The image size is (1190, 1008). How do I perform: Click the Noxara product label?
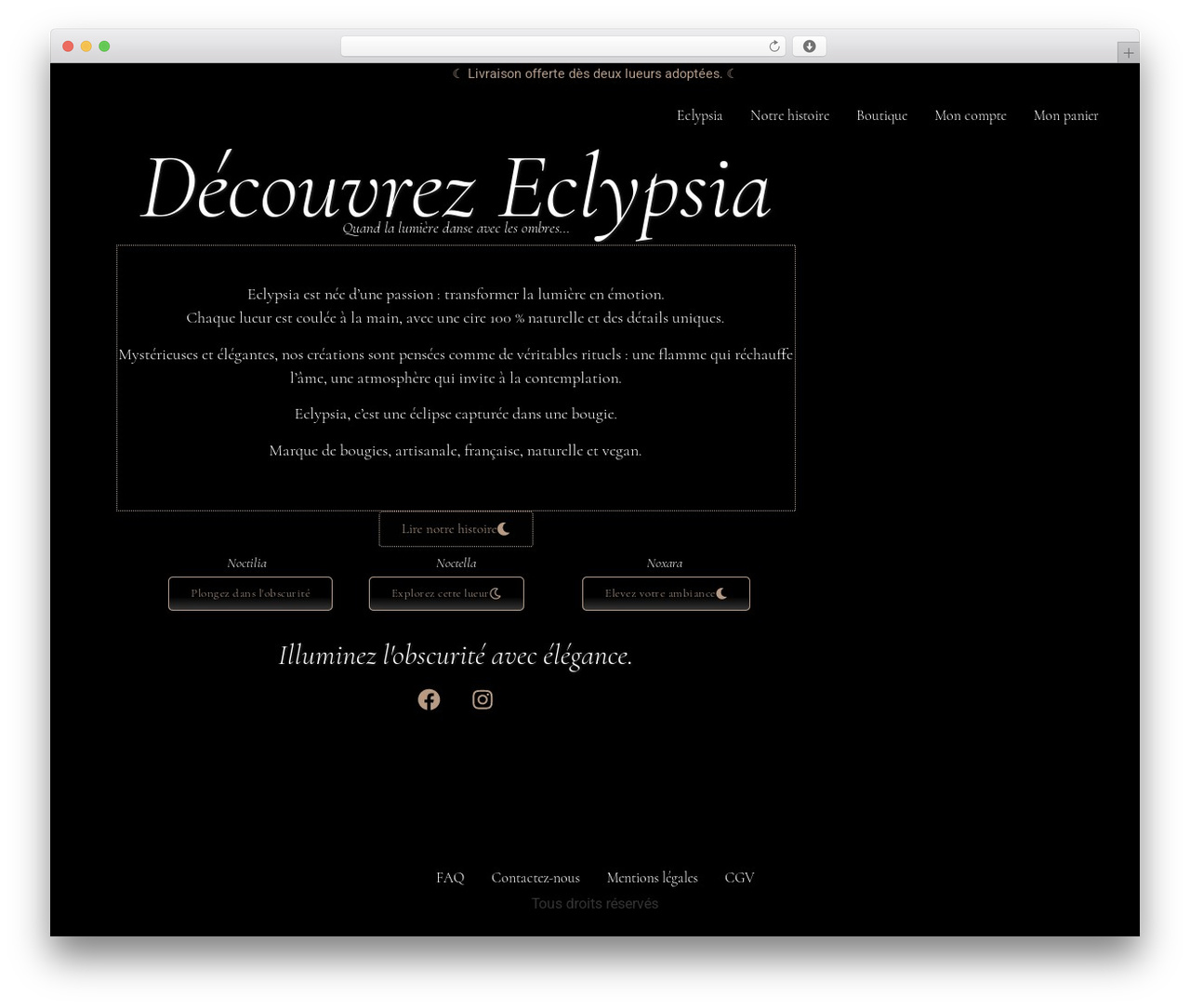(665, 564)
